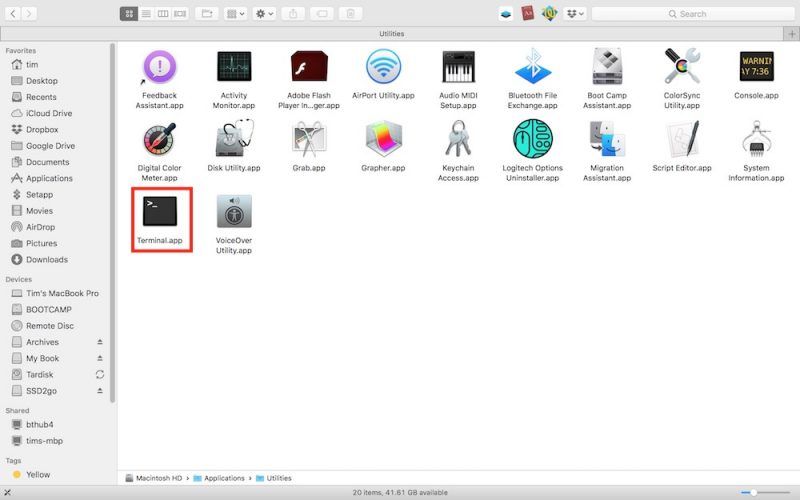This screenshot has height=500, width=800.
Task: Open the arrange-by grouping dropdown
Action: click(234, 14)
